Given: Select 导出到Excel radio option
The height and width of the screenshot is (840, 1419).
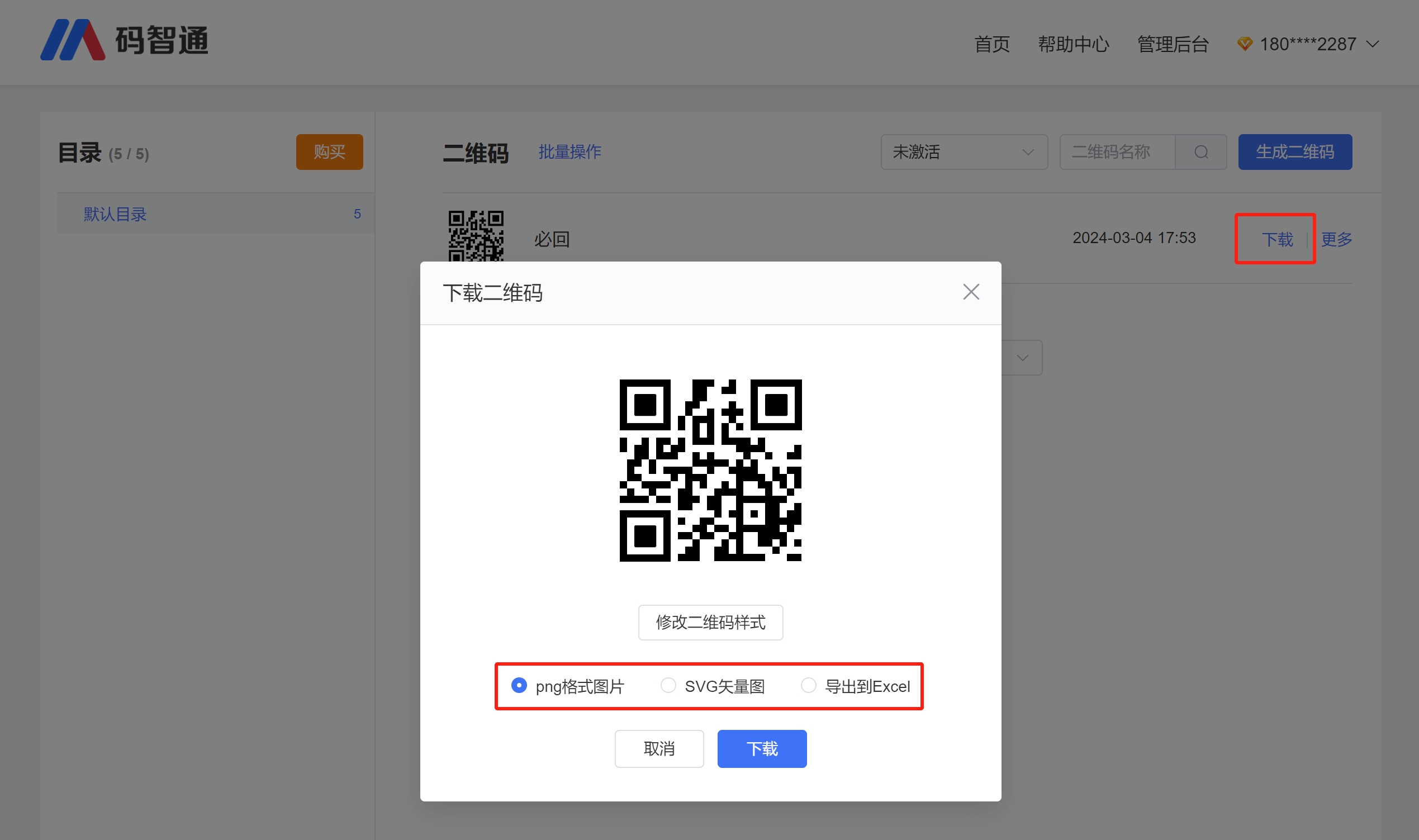Looking at the screenshot, I should 808,686.
